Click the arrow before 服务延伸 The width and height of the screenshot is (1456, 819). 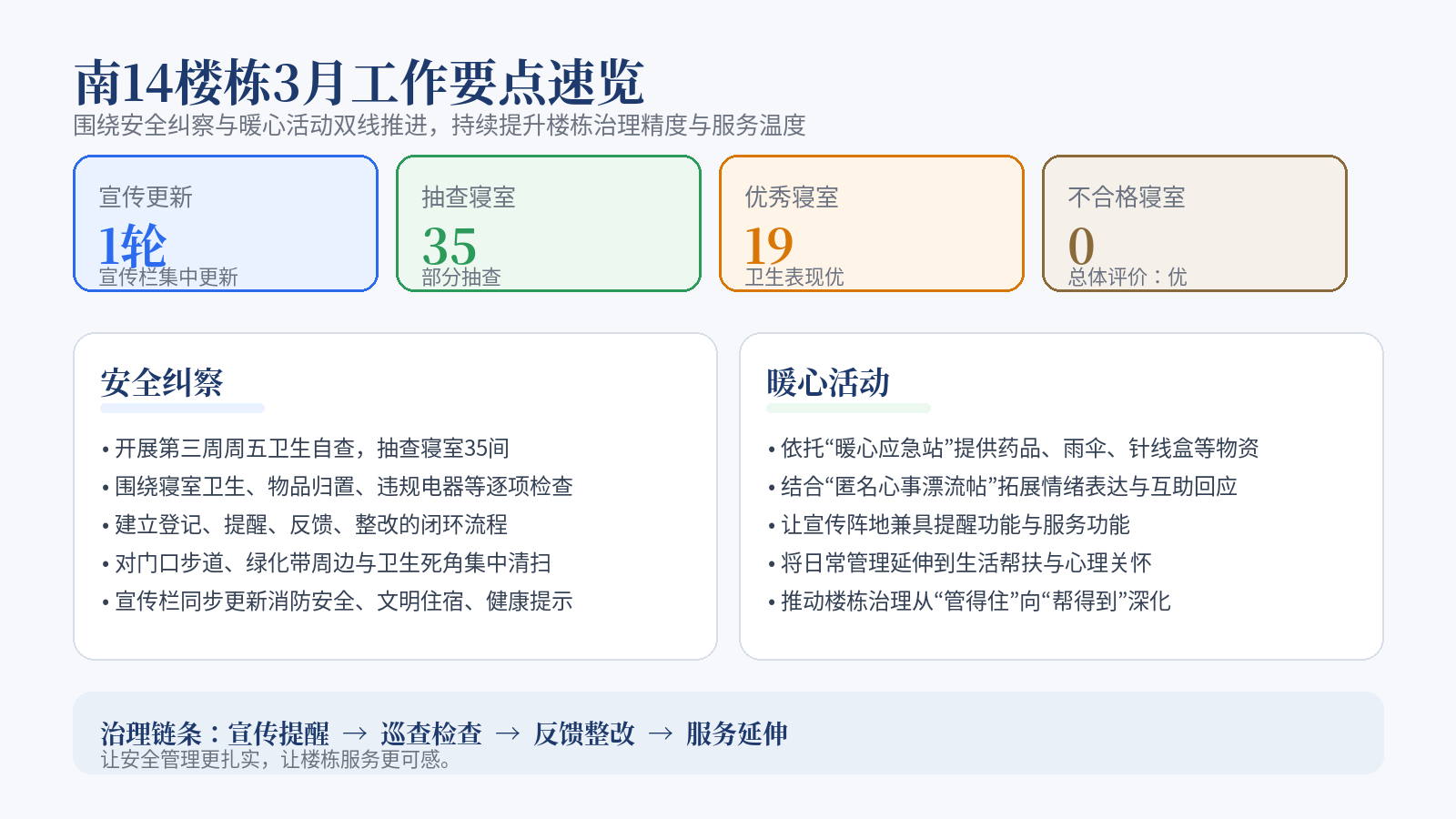(661, 733)
